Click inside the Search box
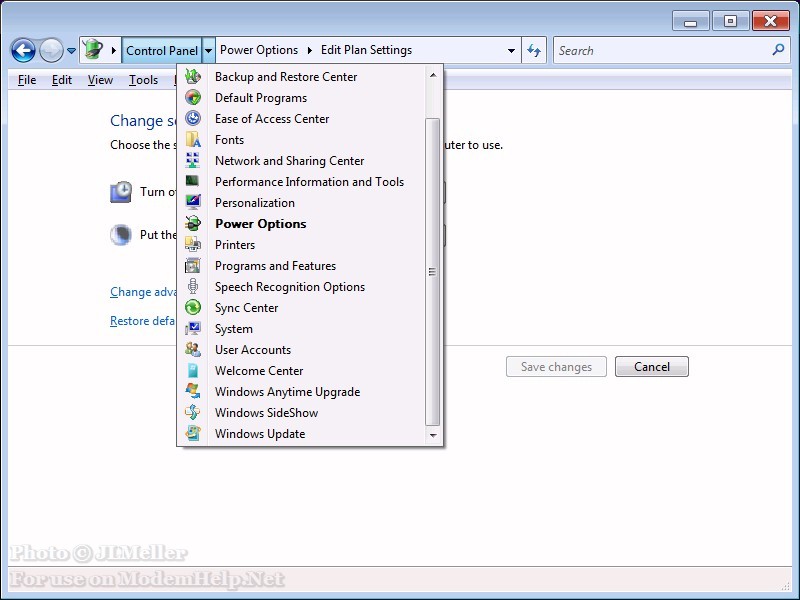This screenshot has height=600, width=800. [x=663, y=51]
